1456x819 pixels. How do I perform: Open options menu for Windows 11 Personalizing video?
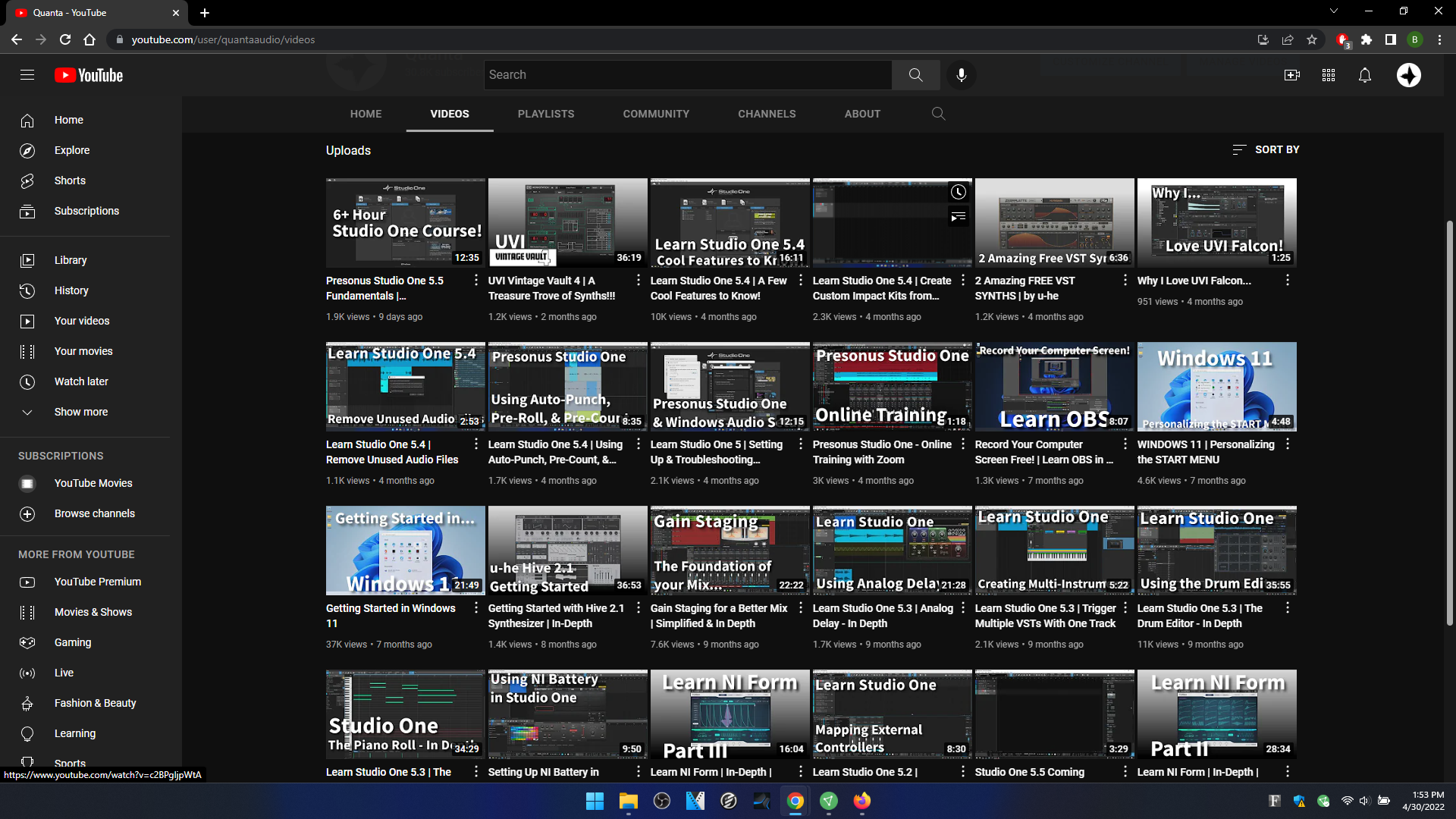point(1287,444)
